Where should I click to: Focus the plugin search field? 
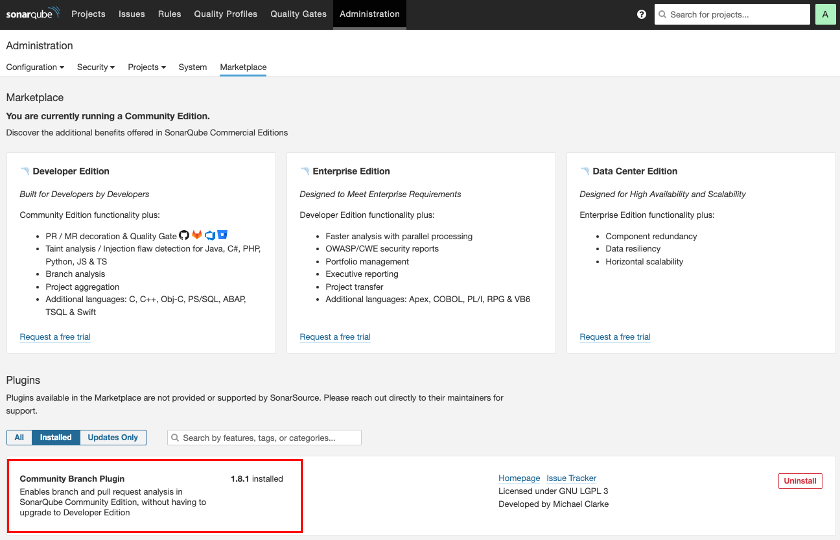264,438
